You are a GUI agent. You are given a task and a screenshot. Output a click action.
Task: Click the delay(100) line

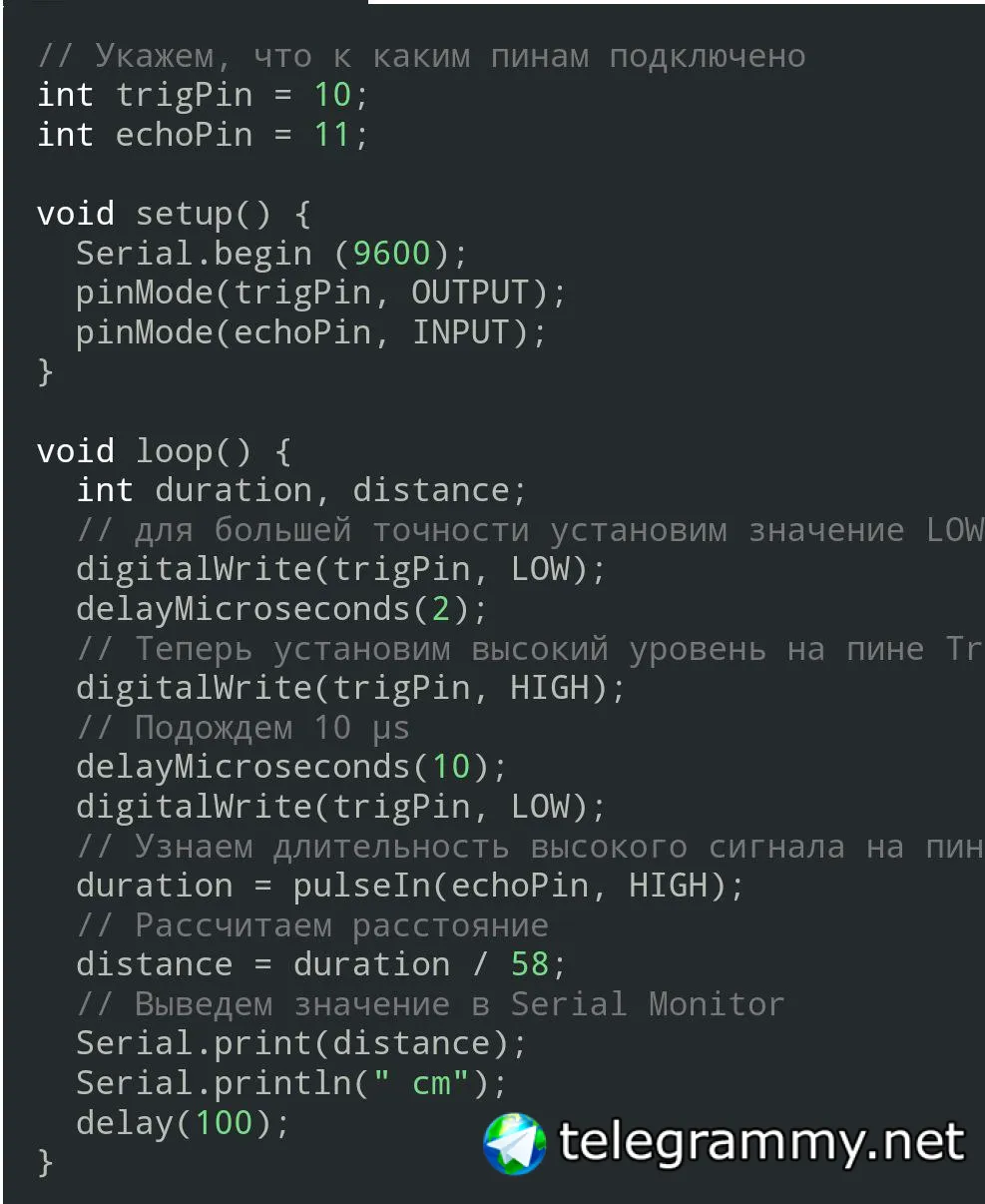point(183,1123)
